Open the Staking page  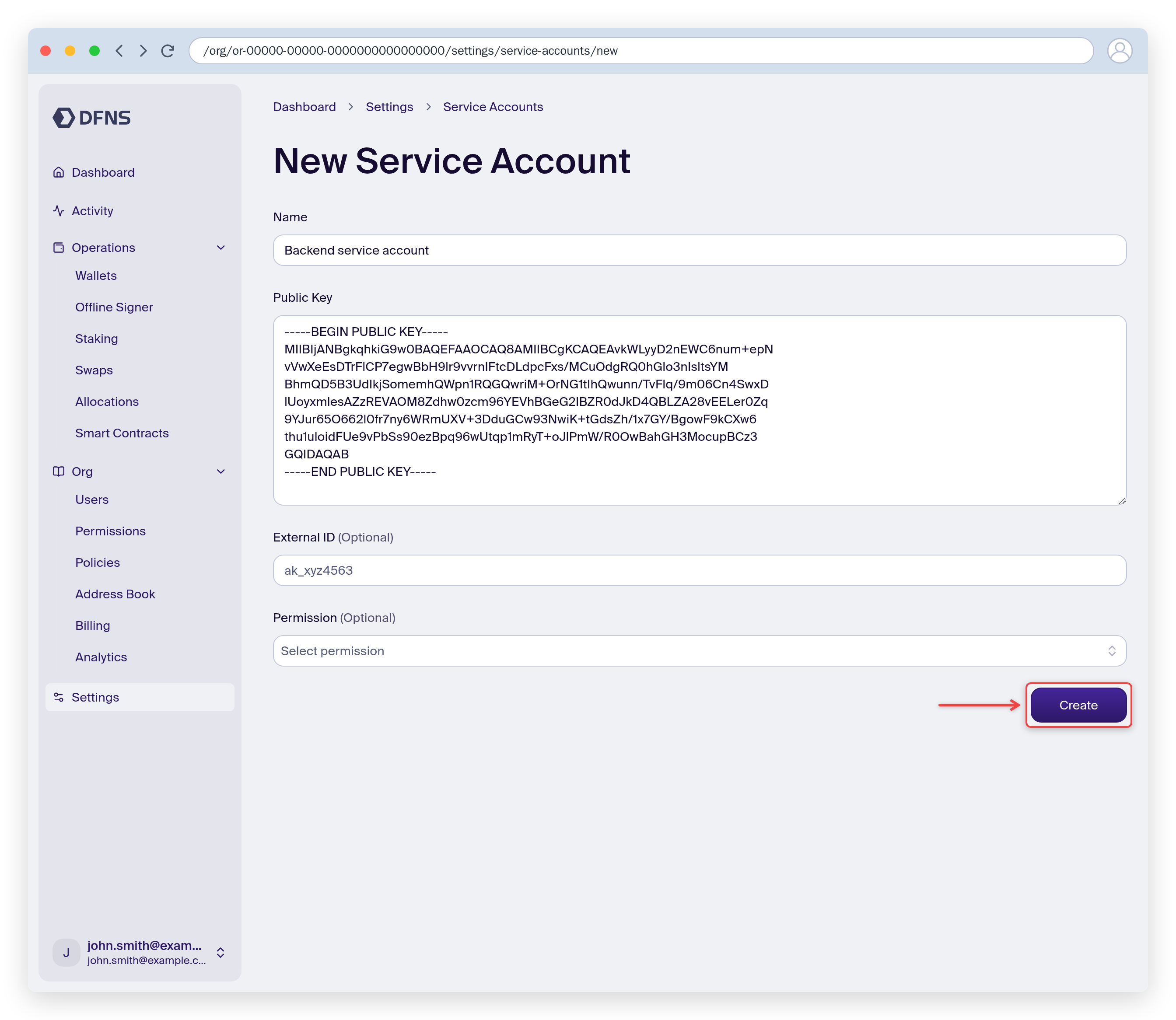click(x=96, y=339)
